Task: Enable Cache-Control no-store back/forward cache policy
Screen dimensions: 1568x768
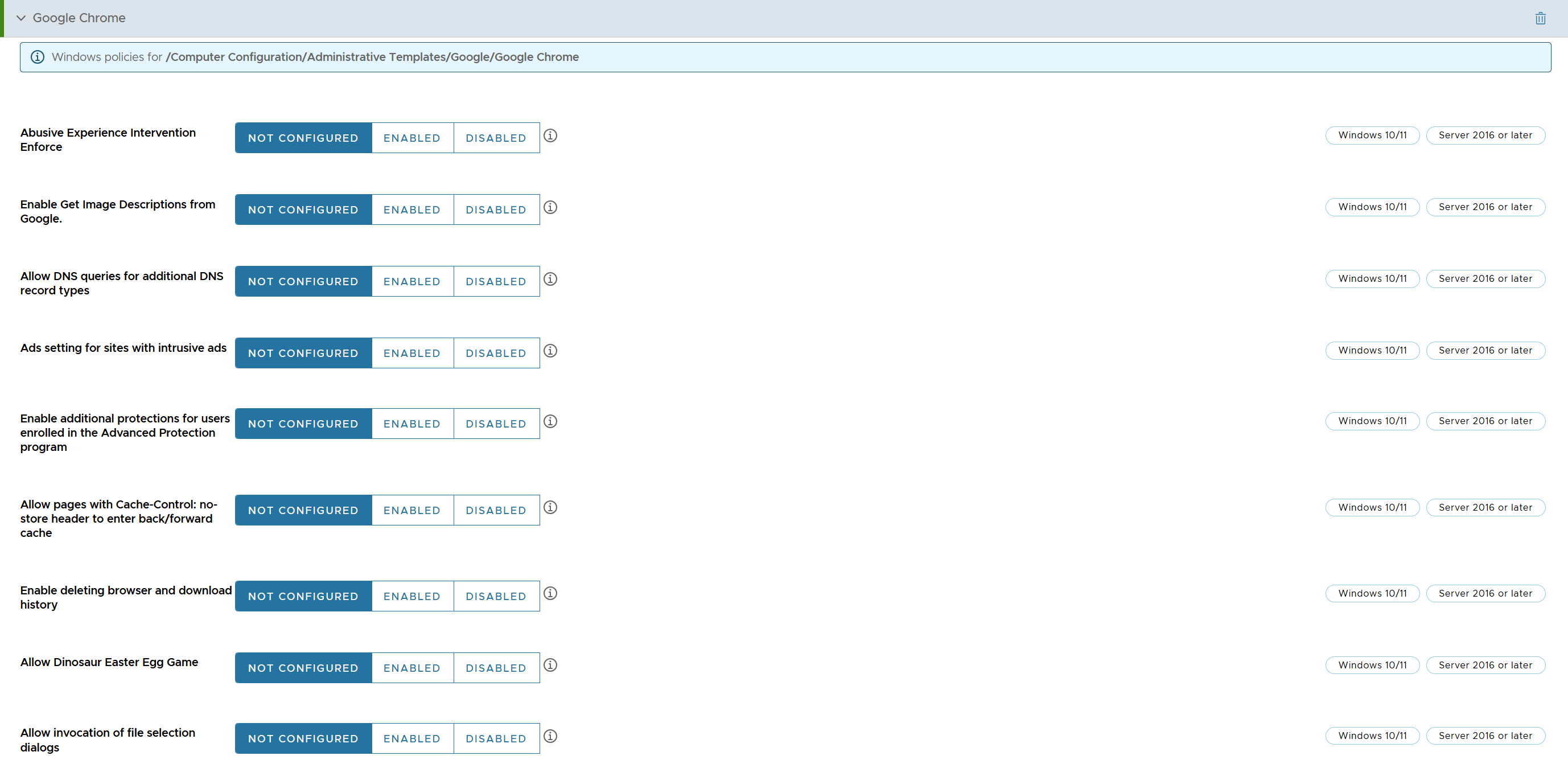Action: pos(412,511)
